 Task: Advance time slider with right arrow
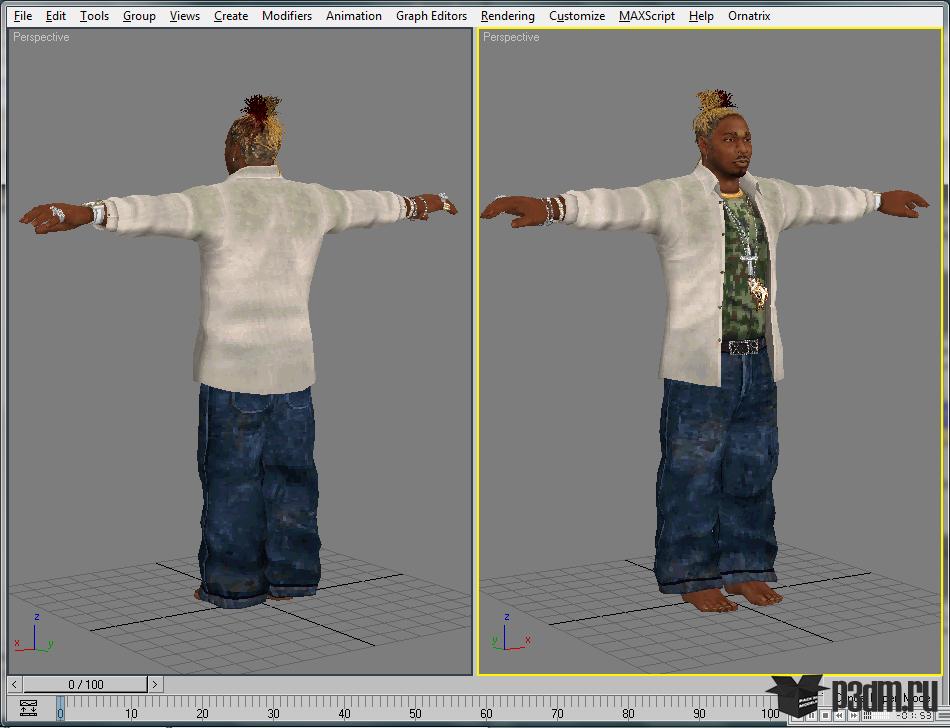pyautogui.click(x=155, y=684)
